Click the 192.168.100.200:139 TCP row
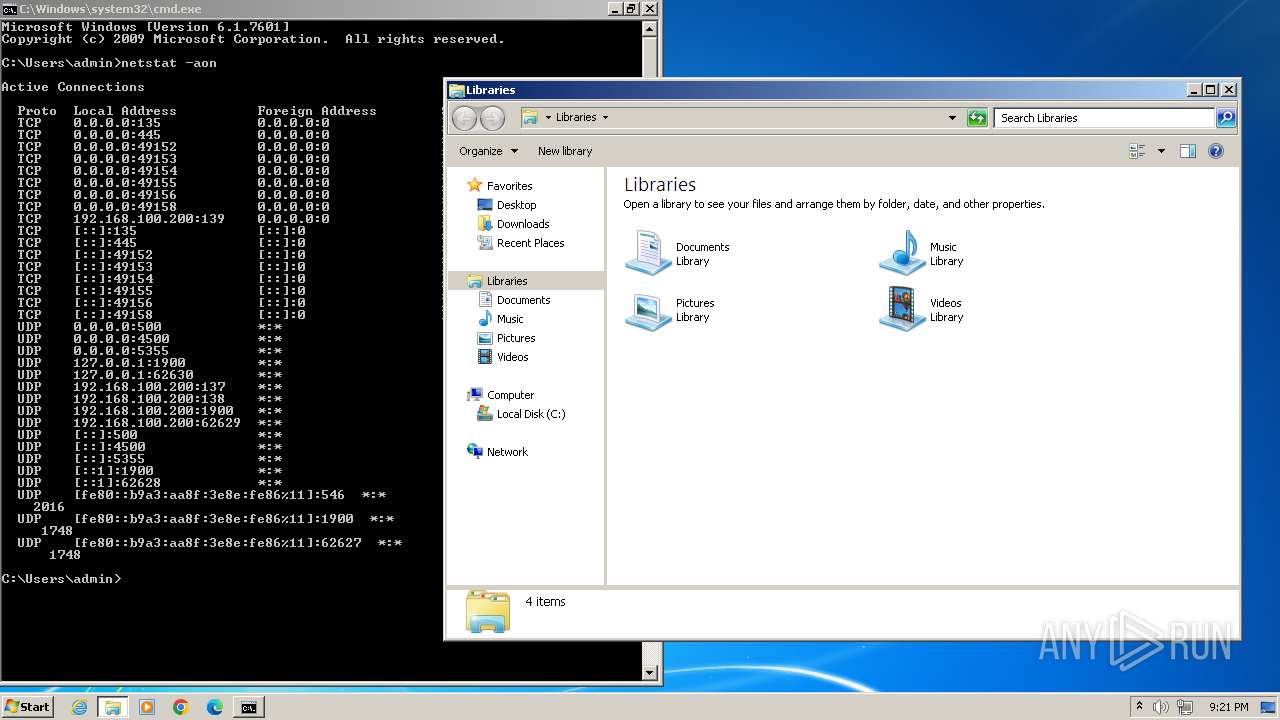 pyautogui.click(x=173, y=219)
